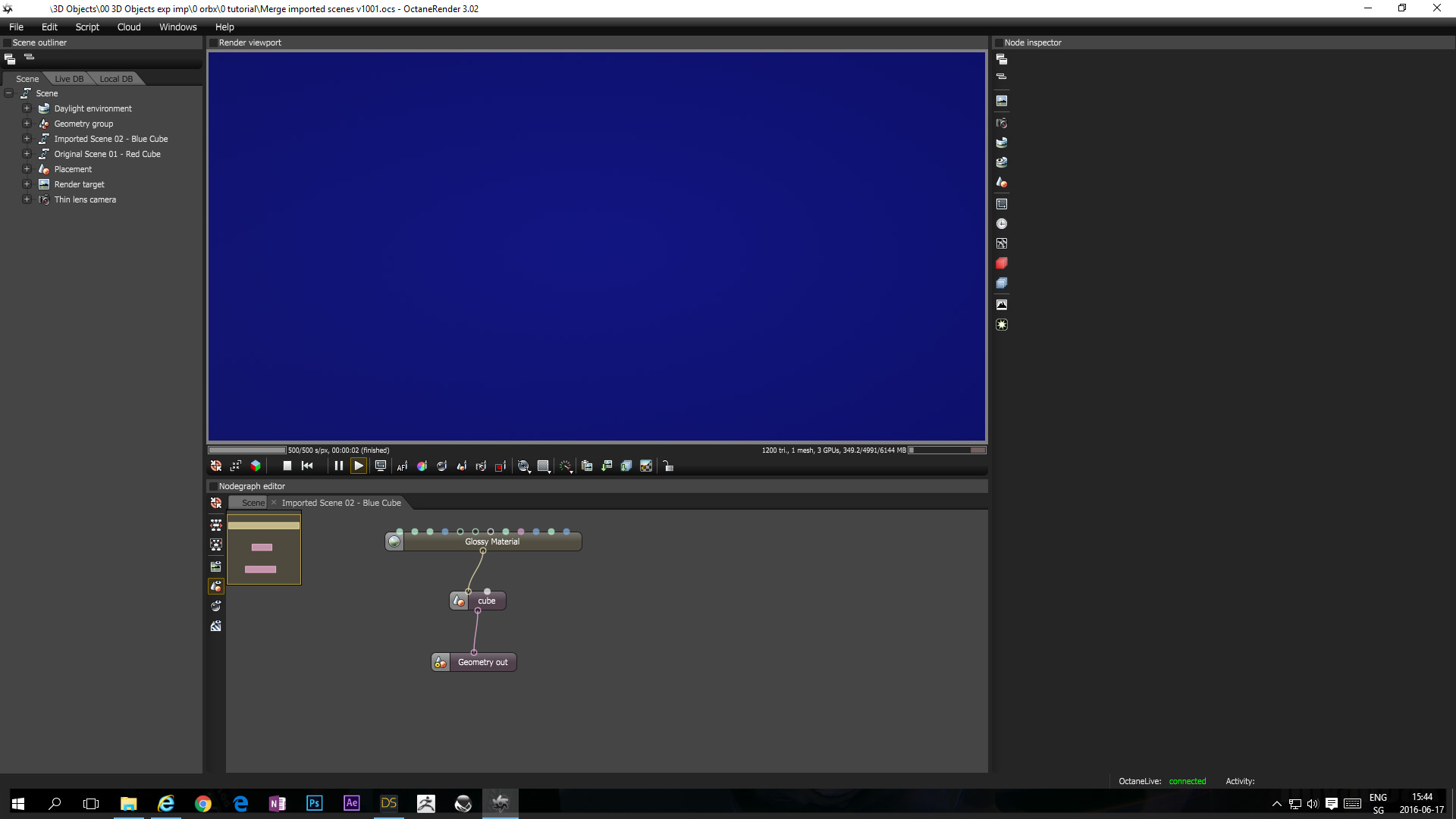Toggle the material nodes visibility icon in nodegraph

pyautogui.click(x=216, y=606)
